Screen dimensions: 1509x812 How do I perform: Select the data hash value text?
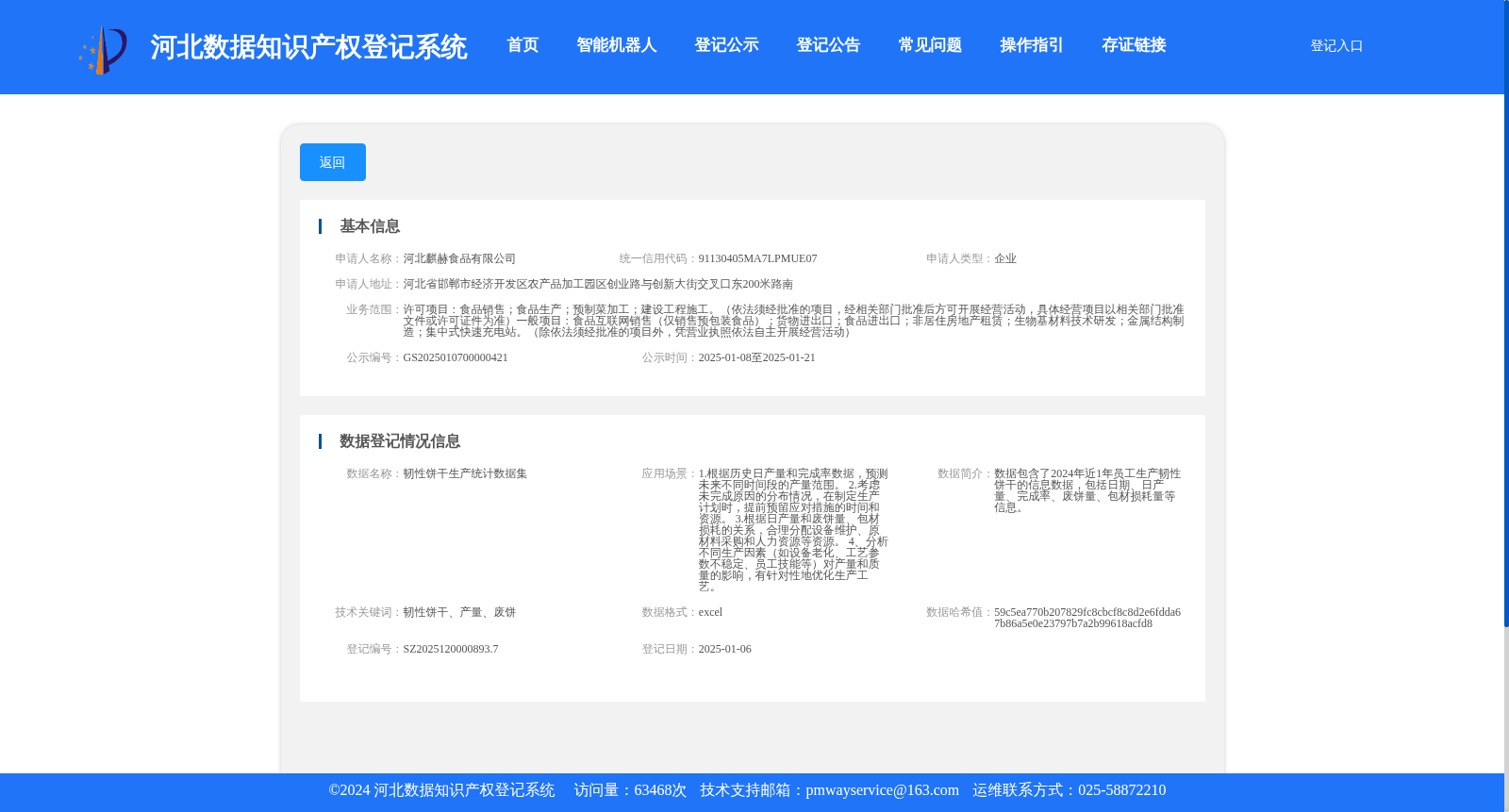pyautogui.click(x=1087, y=618)
